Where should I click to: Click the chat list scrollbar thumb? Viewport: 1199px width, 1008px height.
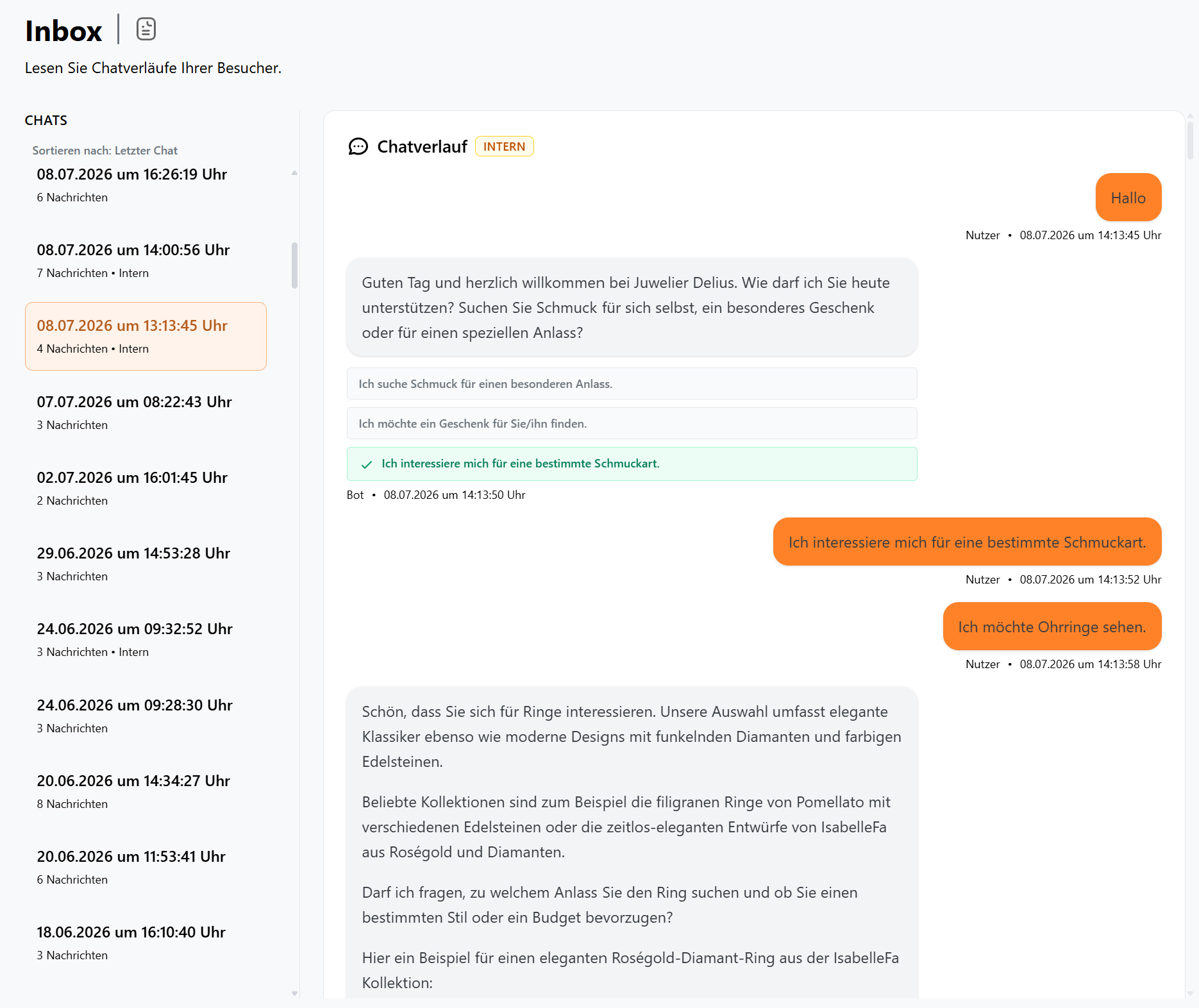(294, 265)
